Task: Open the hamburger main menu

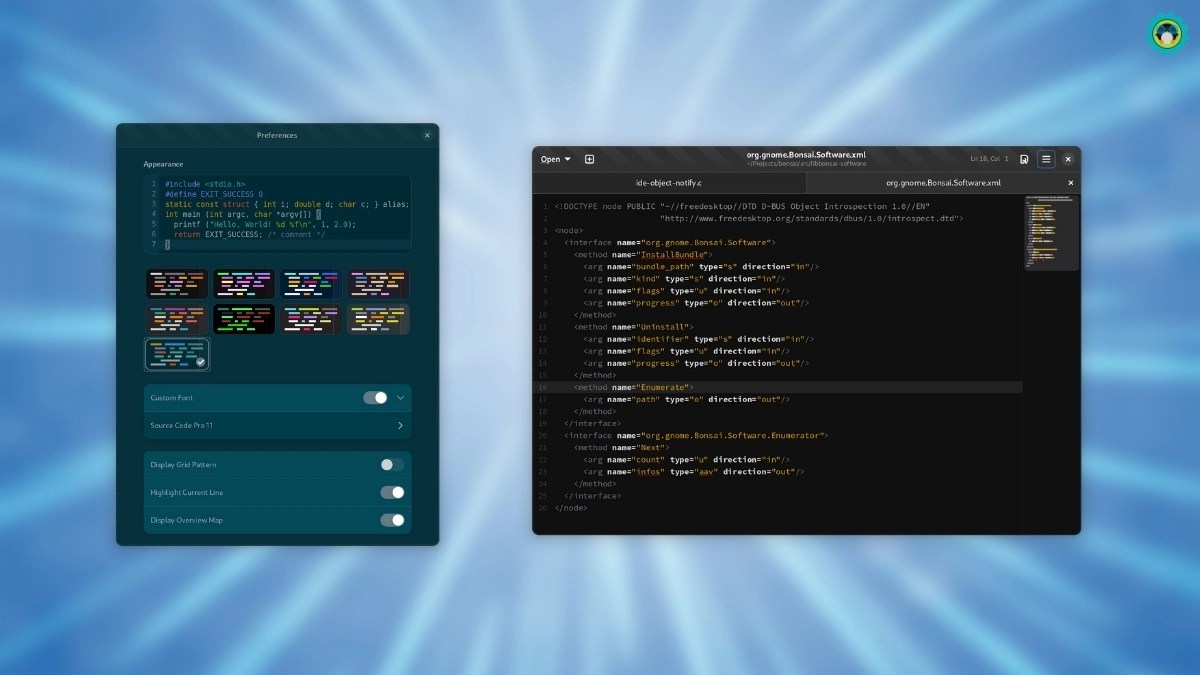Action: [x=1046, y=159]
